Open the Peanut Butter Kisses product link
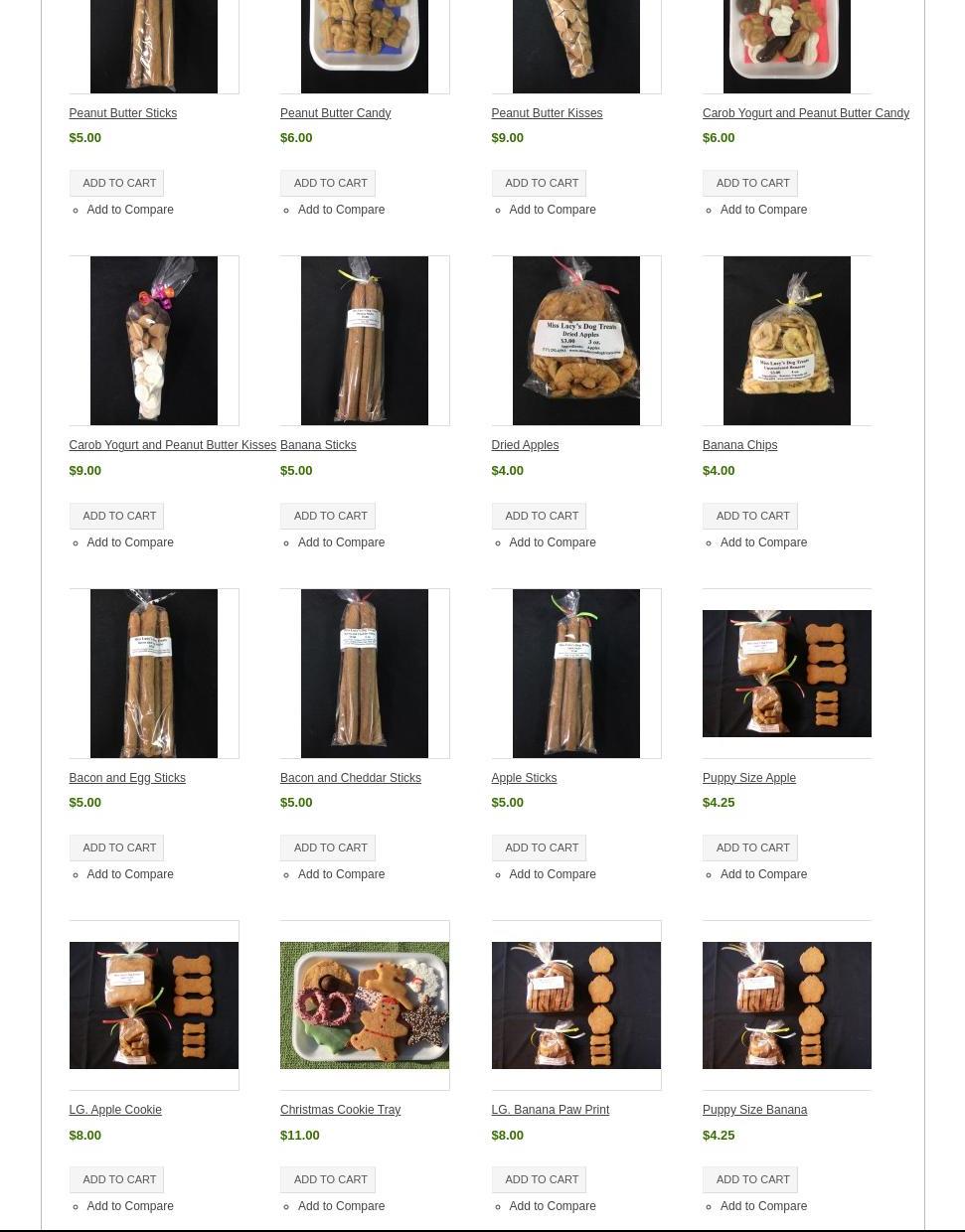 547,113
